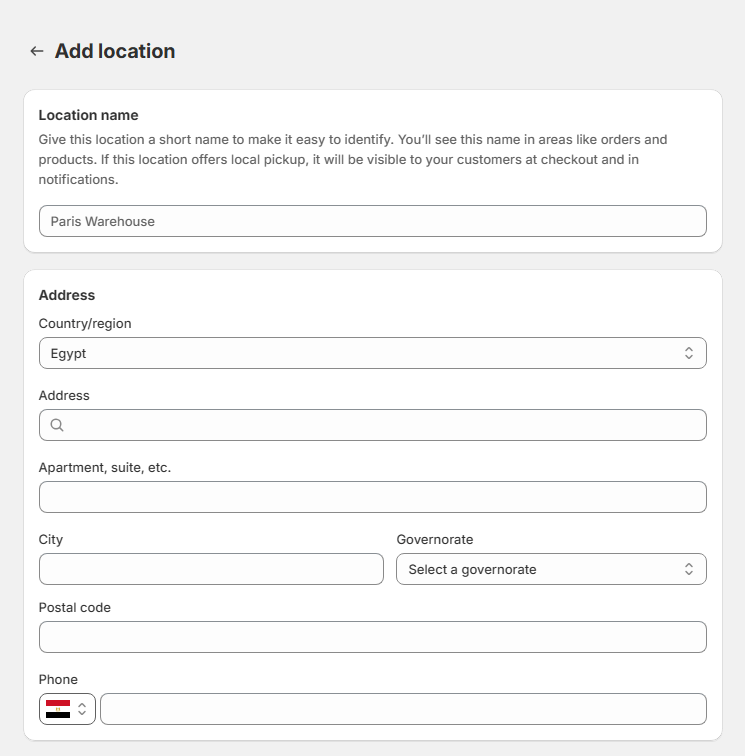Open the Country/region dropdown showing Egypt
Viewport: 745px width, 756px height.
(x=360, y=353)
